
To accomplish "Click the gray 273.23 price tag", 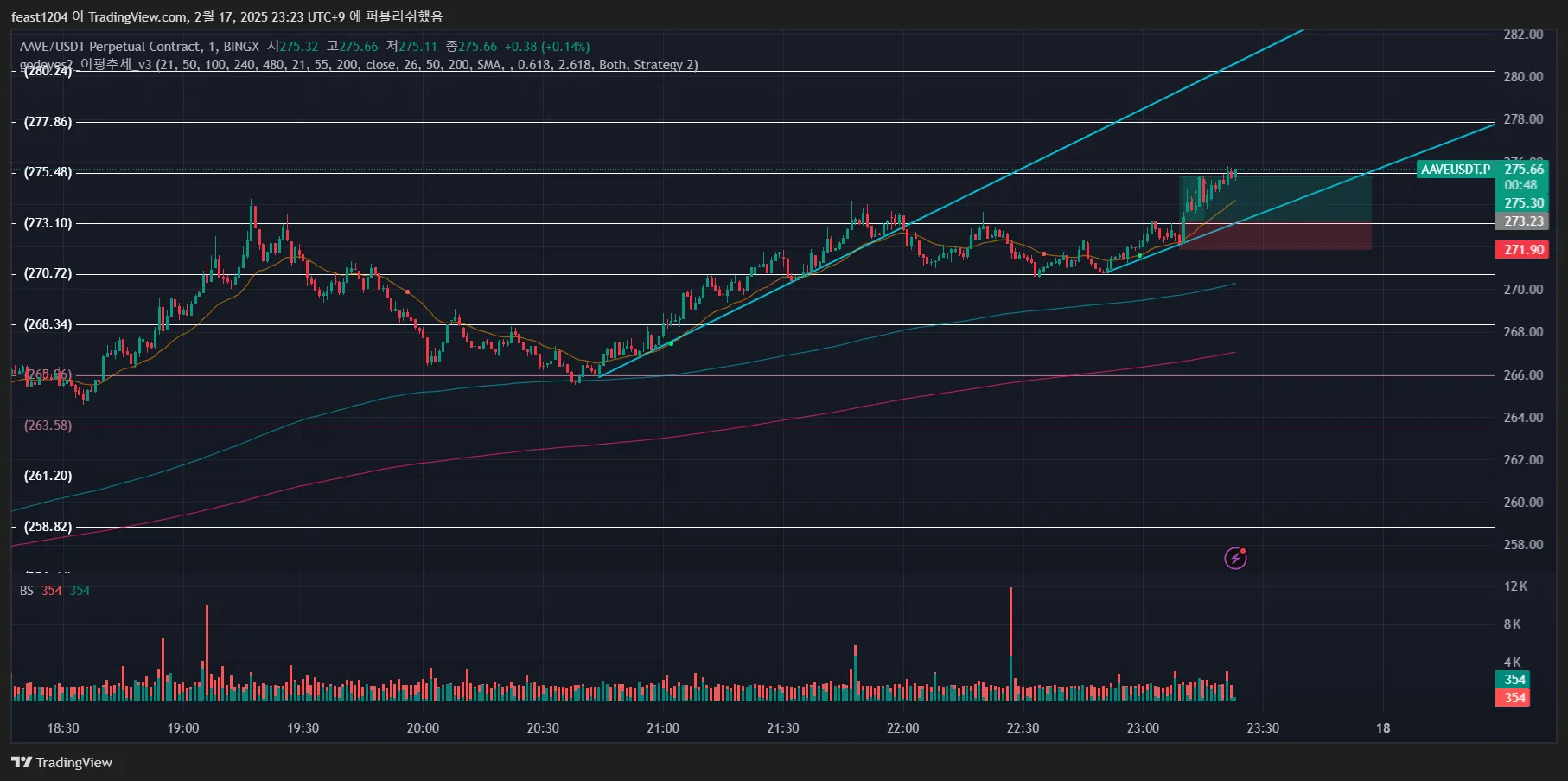I will (x=1523, y=221).
